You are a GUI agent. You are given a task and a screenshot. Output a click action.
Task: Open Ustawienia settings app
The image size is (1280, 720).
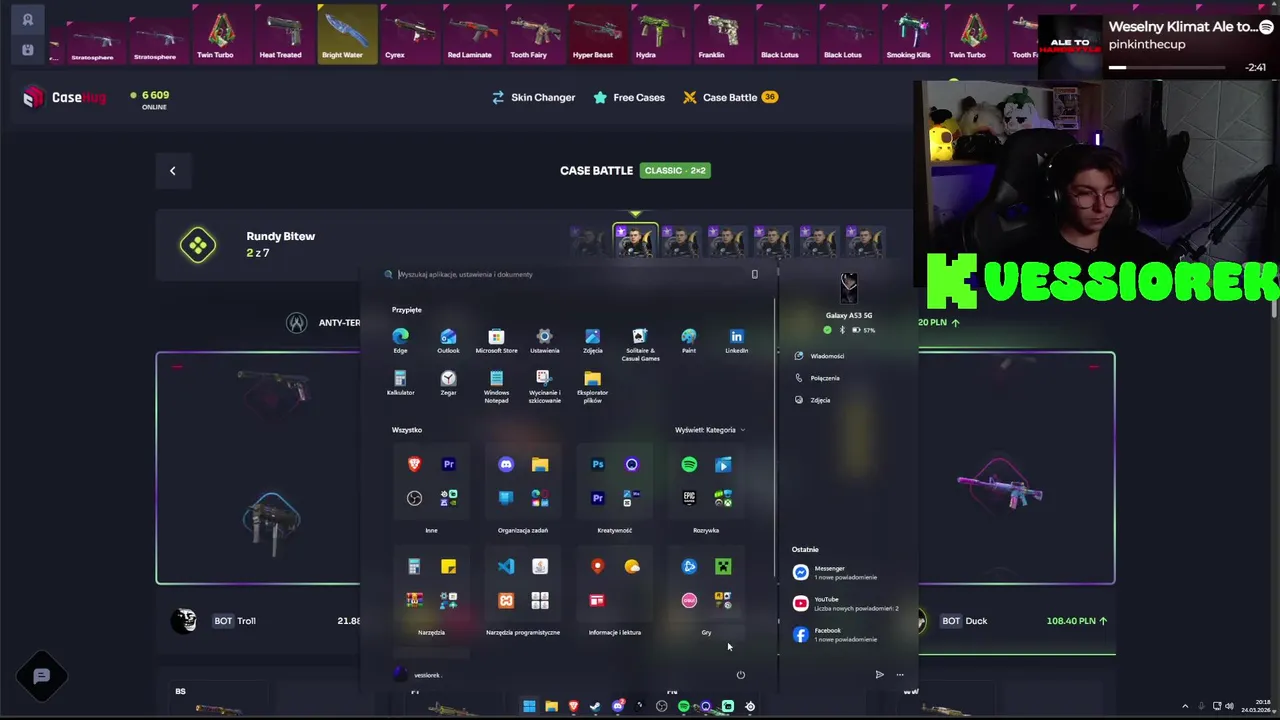coord(544,340)
